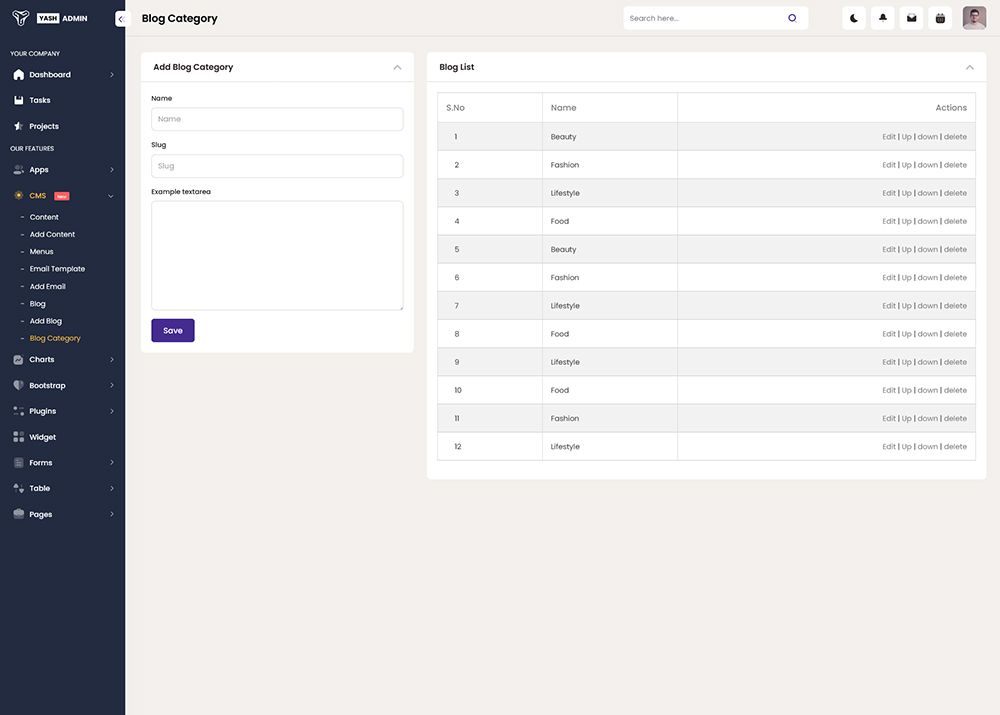1000x715 pixels.
Task: Click the Save button
Action: [x=173, y=330]
